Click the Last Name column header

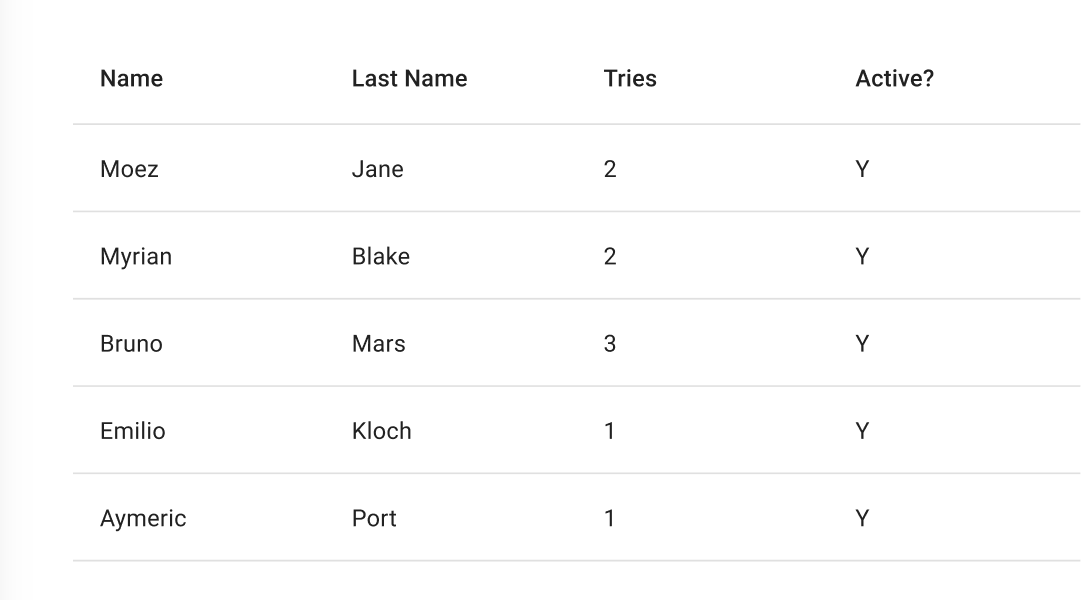tap(409, 79)
